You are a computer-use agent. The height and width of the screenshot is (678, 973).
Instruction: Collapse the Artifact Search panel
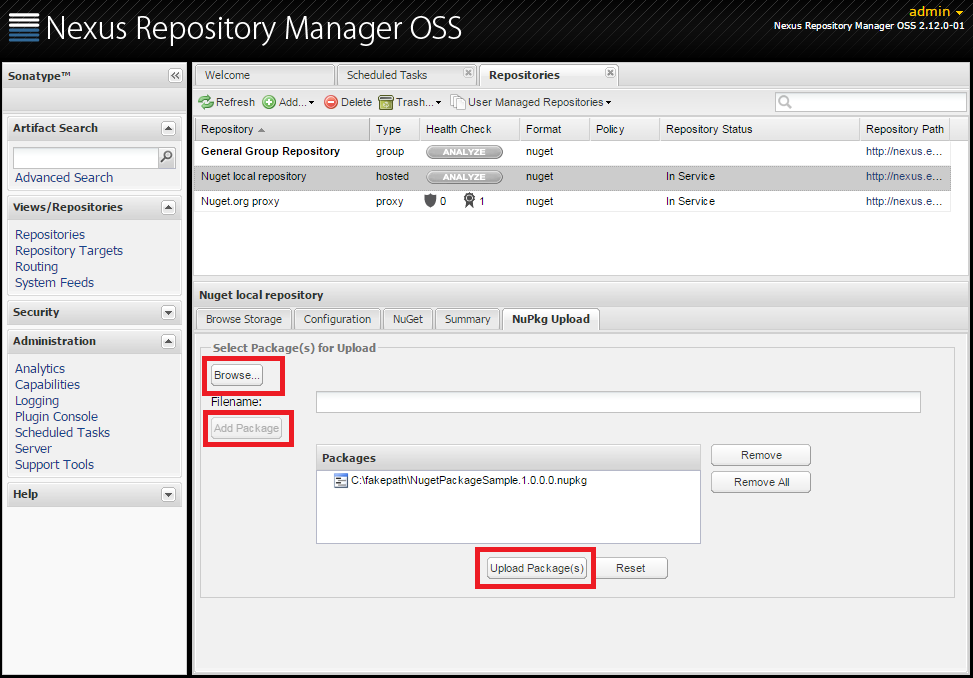tap(168, 128)
